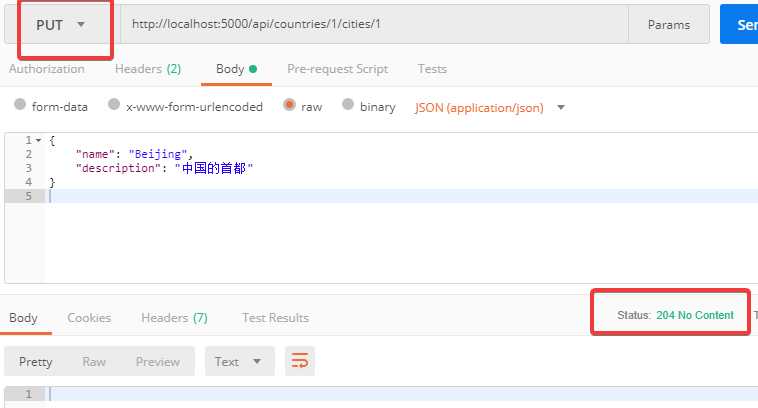Open Pre-request Script tab
Viewport: 758px width, 408px height.
pos(337,69)
